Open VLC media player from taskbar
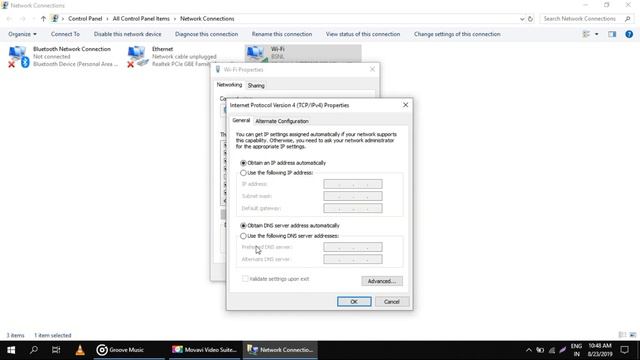 (x=80, y=350)
